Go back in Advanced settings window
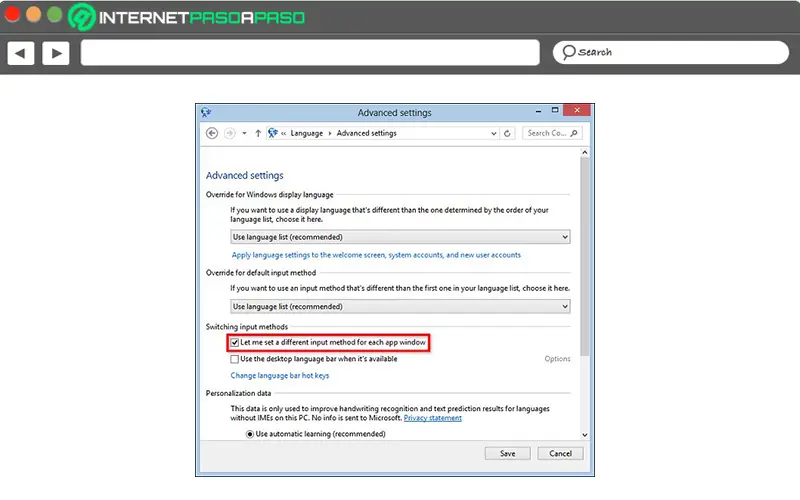 coord(212,133)
